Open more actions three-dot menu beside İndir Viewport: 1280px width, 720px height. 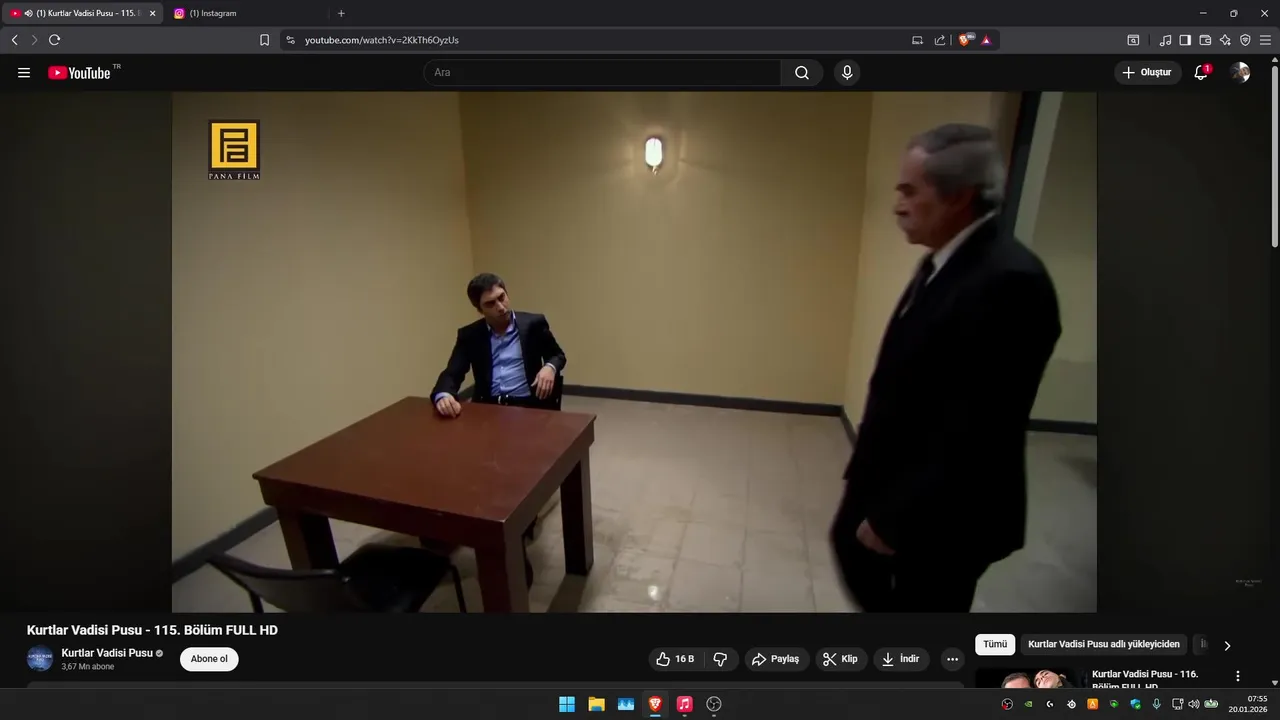(x=952, y=659)
